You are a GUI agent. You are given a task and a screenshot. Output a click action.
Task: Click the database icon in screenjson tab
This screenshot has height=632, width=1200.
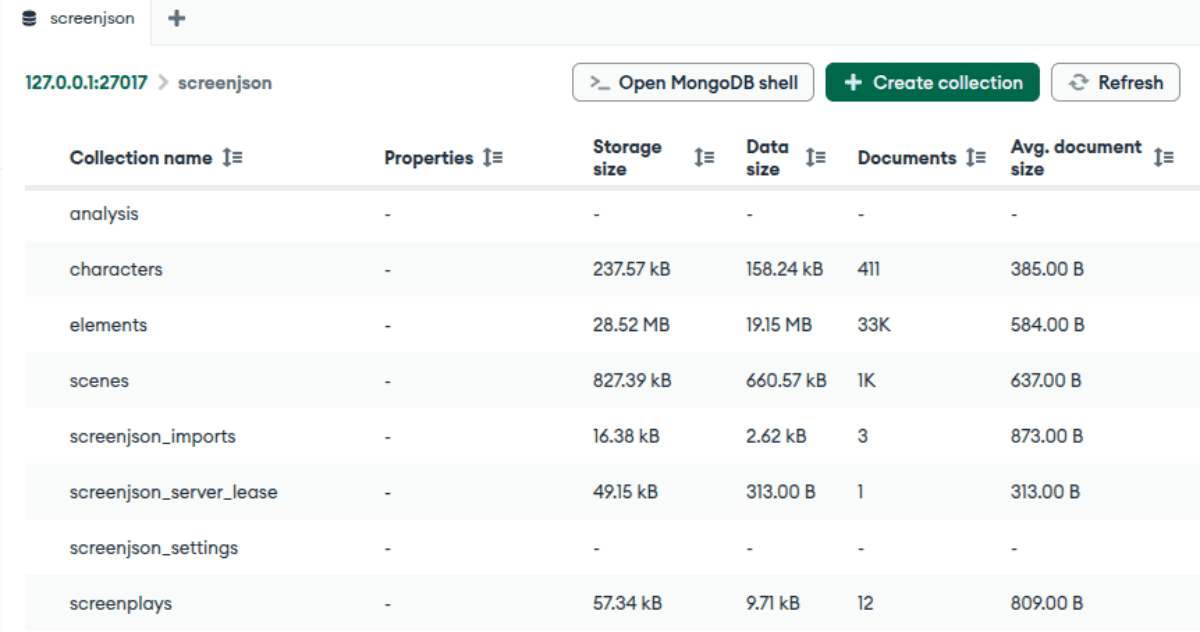28,18
